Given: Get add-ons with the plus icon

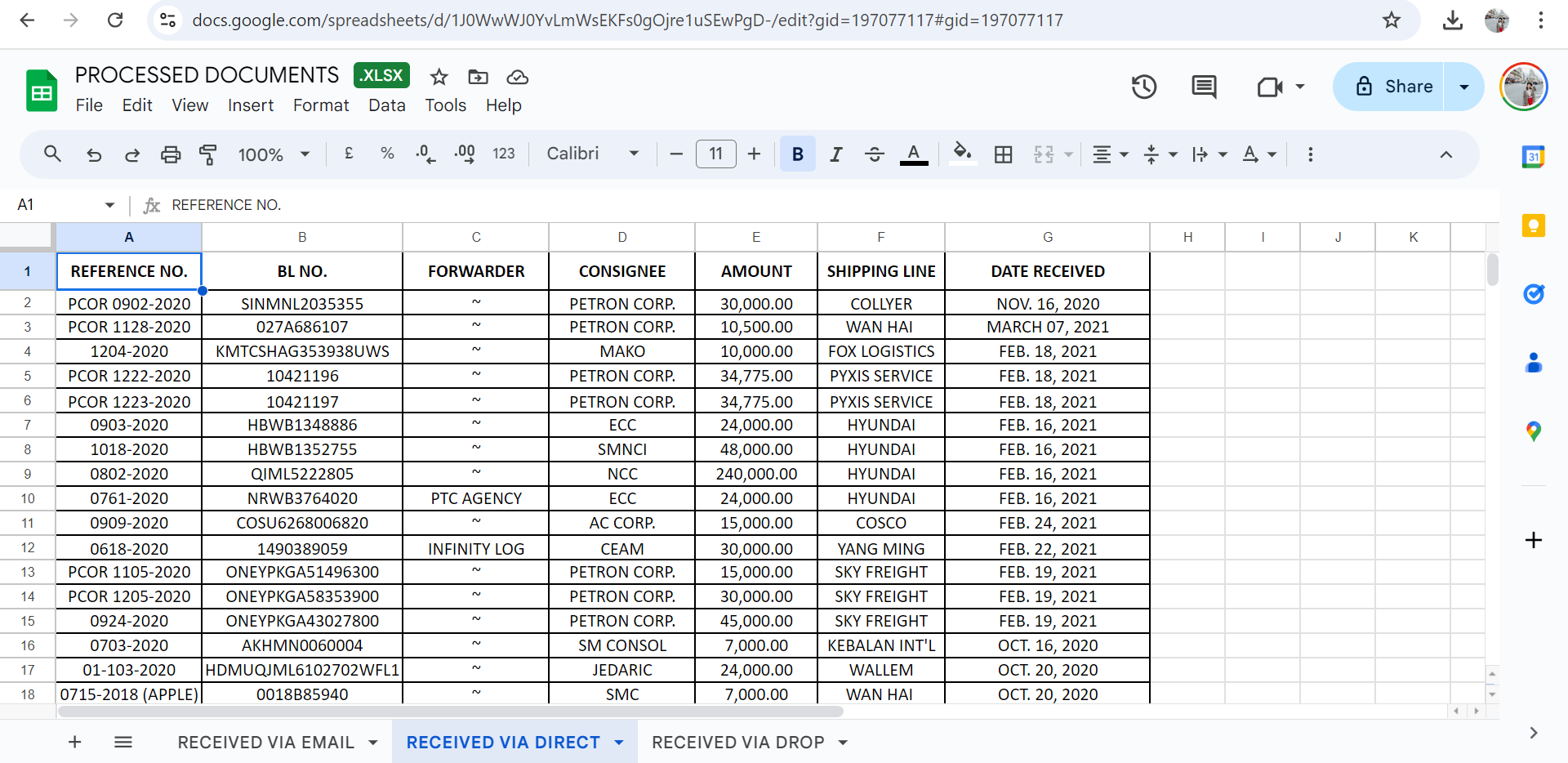Looking at the screenshot, I should tap(1534, 540).
